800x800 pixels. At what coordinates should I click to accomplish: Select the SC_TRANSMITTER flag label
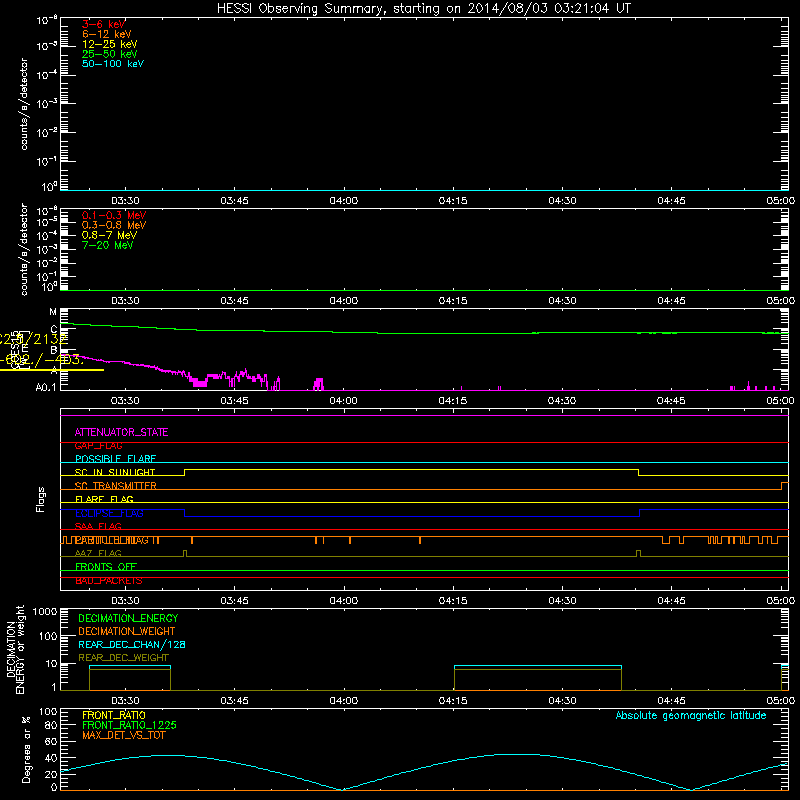115,486
